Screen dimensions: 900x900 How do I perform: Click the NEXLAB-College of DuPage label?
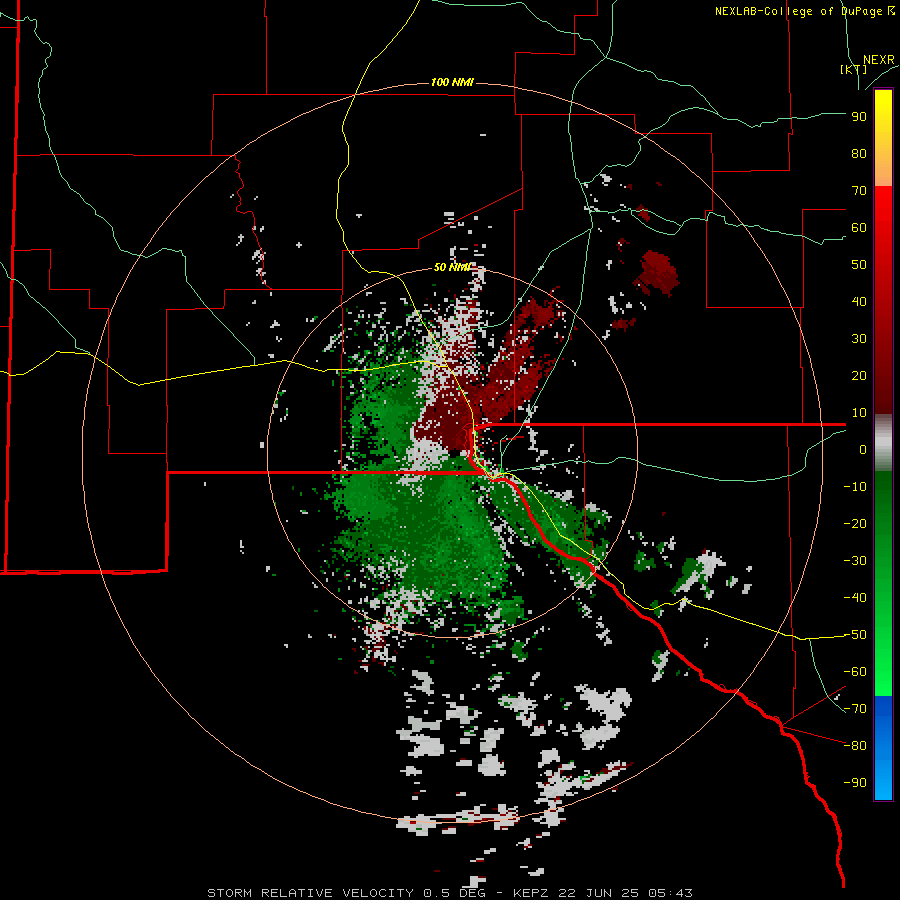(805, 11)
